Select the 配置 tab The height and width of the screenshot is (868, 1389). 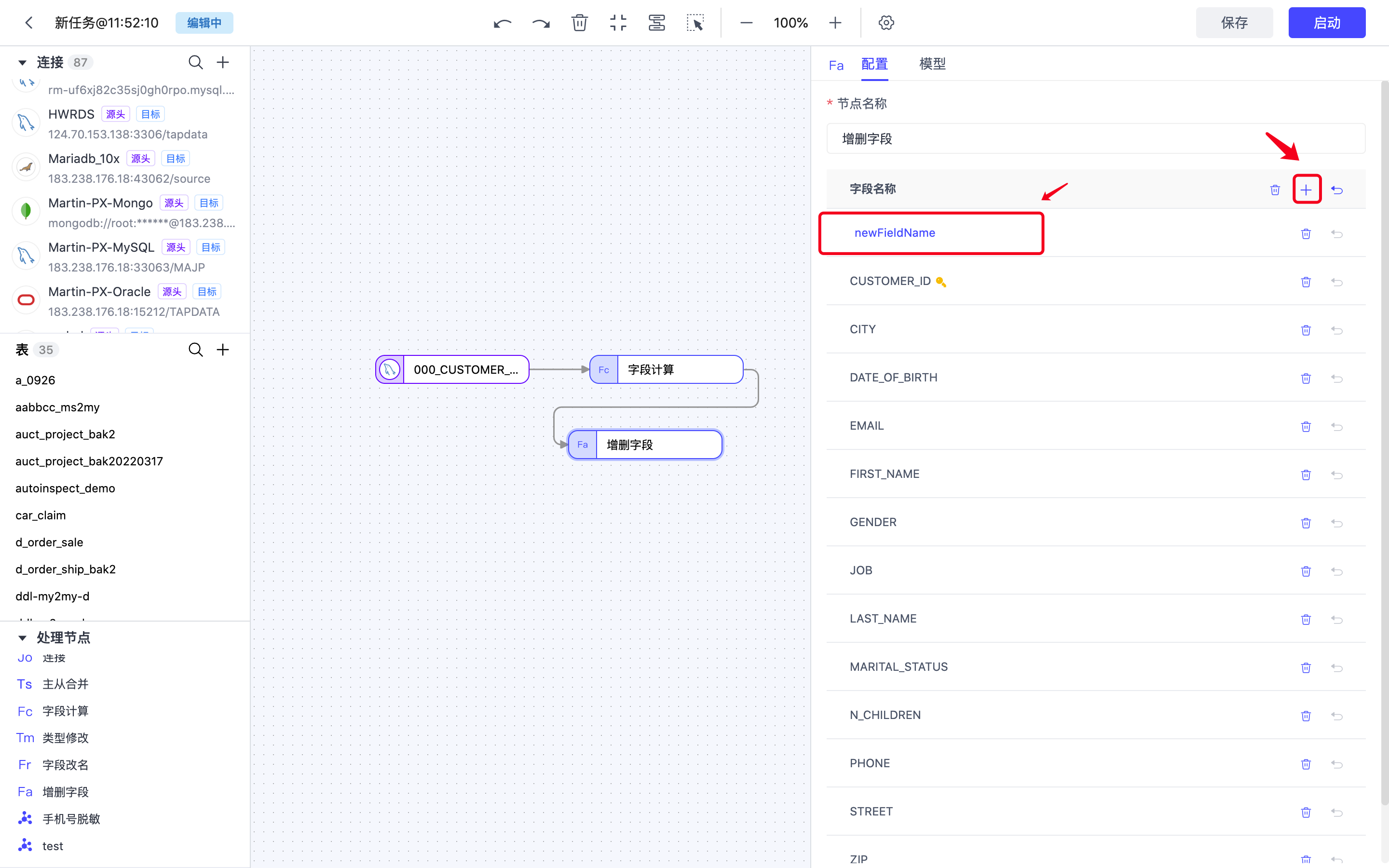tap(874, 64)
